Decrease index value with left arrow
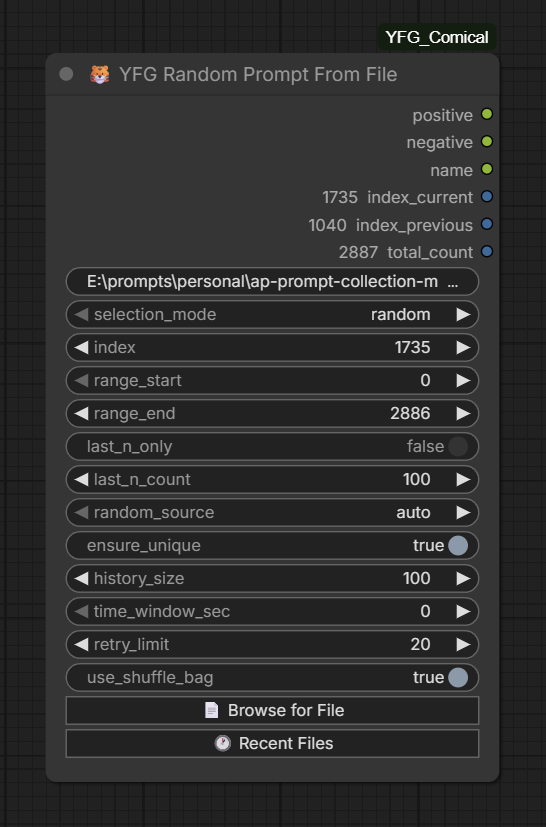 click(x=81, y=348)
